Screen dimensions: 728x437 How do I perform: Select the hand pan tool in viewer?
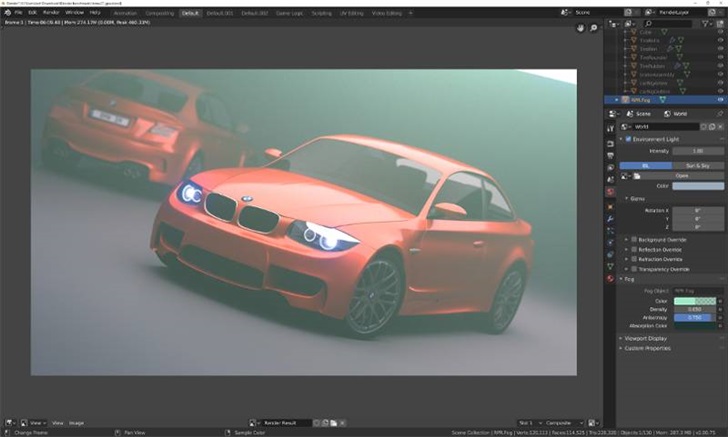tap(580, 28)
